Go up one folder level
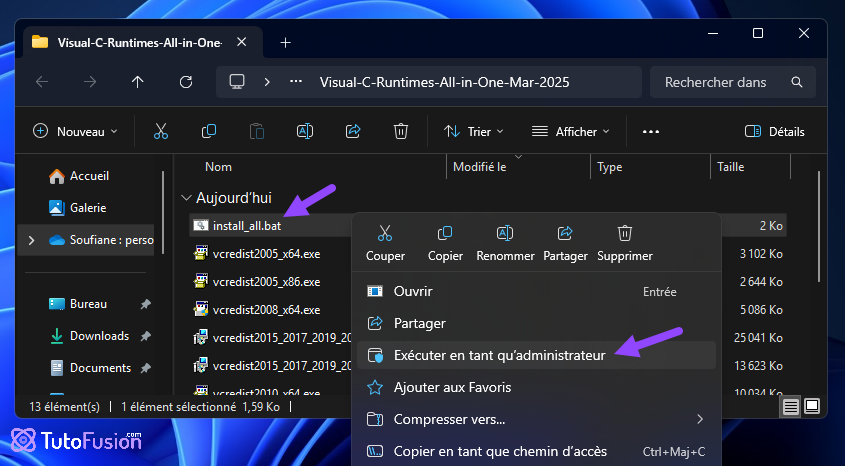The image size is (845, 466). 138,82
